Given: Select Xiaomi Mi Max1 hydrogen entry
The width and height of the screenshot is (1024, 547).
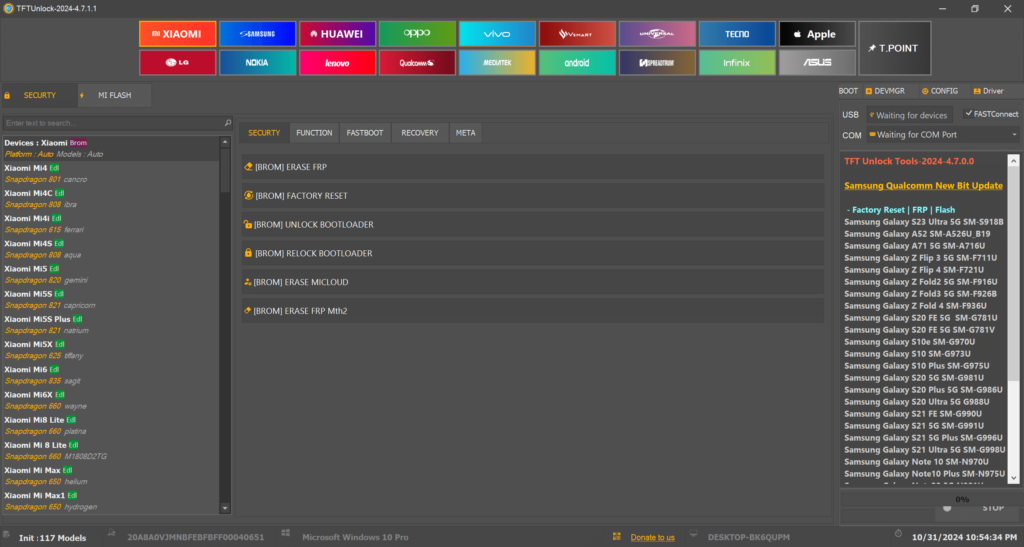Looking at the screenshot, I should pyautogui.click(x=111, y=501).
